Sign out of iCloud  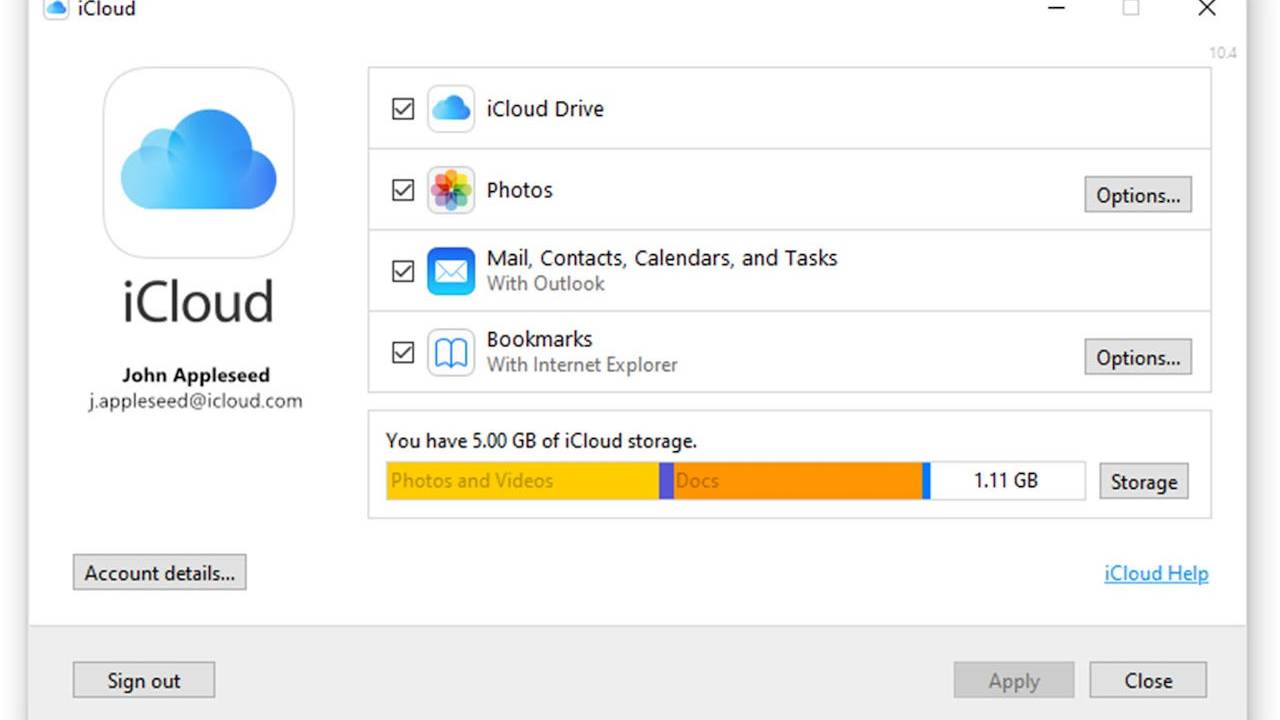click(x=143, y=680)
